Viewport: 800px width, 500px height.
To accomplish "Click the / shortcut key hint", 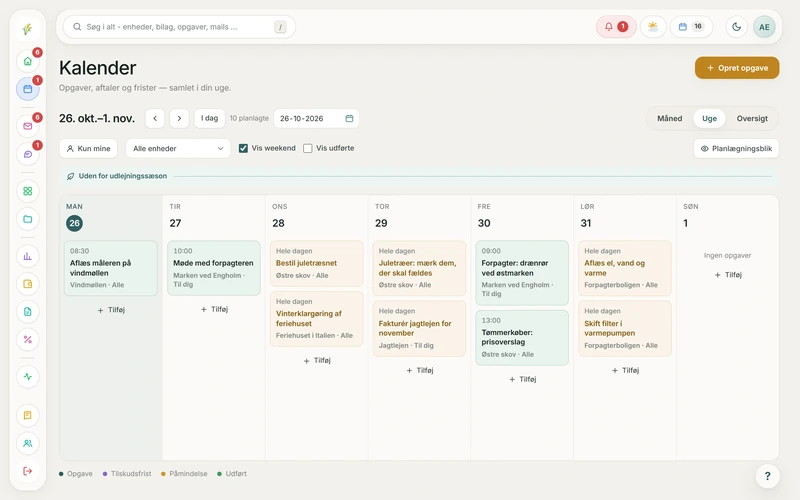I will [280, 27].
